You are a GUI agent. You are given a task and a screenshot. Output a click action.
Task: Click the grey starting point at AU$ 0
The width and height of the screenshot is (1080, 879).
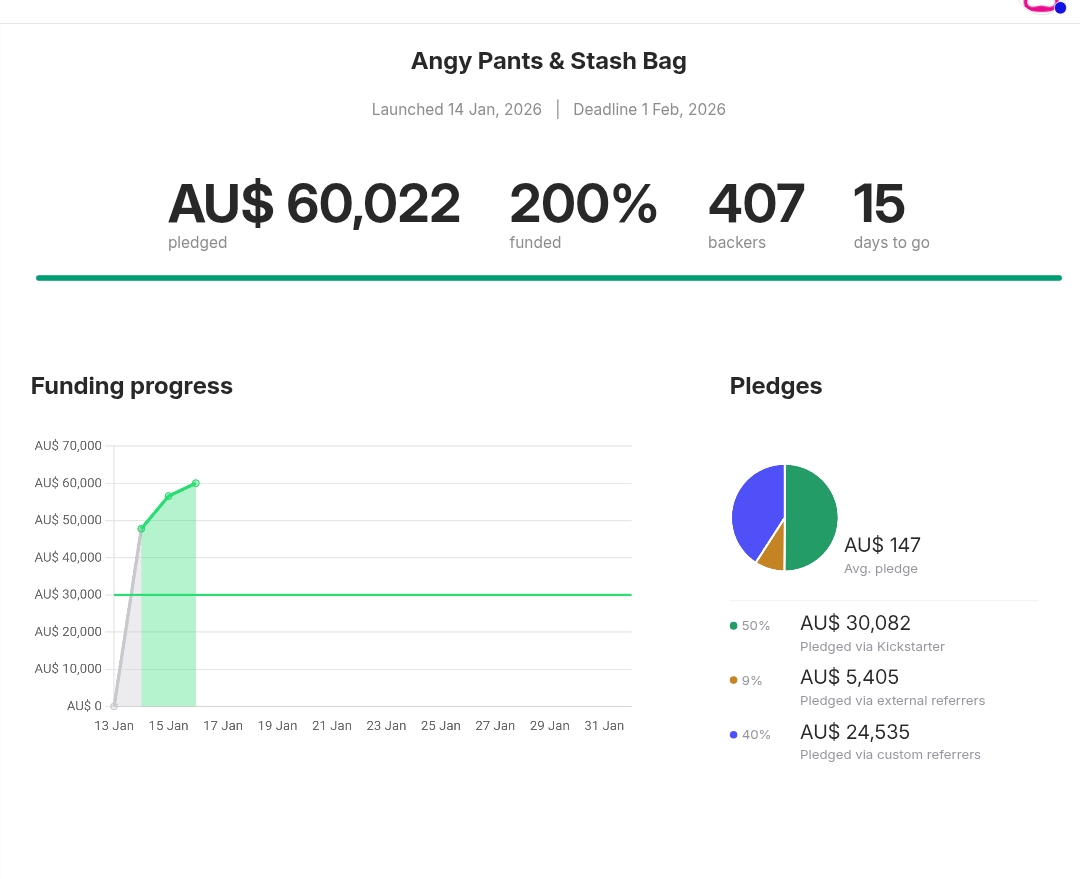[114, 706]
